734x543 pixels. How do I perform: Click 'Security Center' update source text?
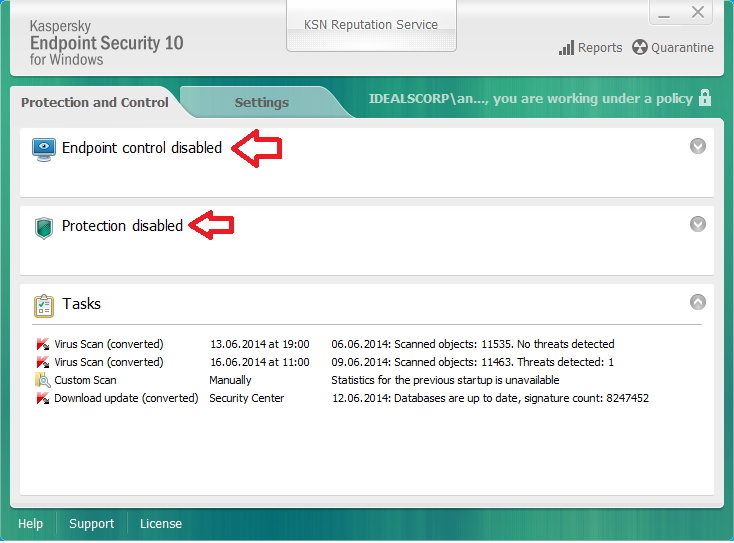click(x=247, y=398)
